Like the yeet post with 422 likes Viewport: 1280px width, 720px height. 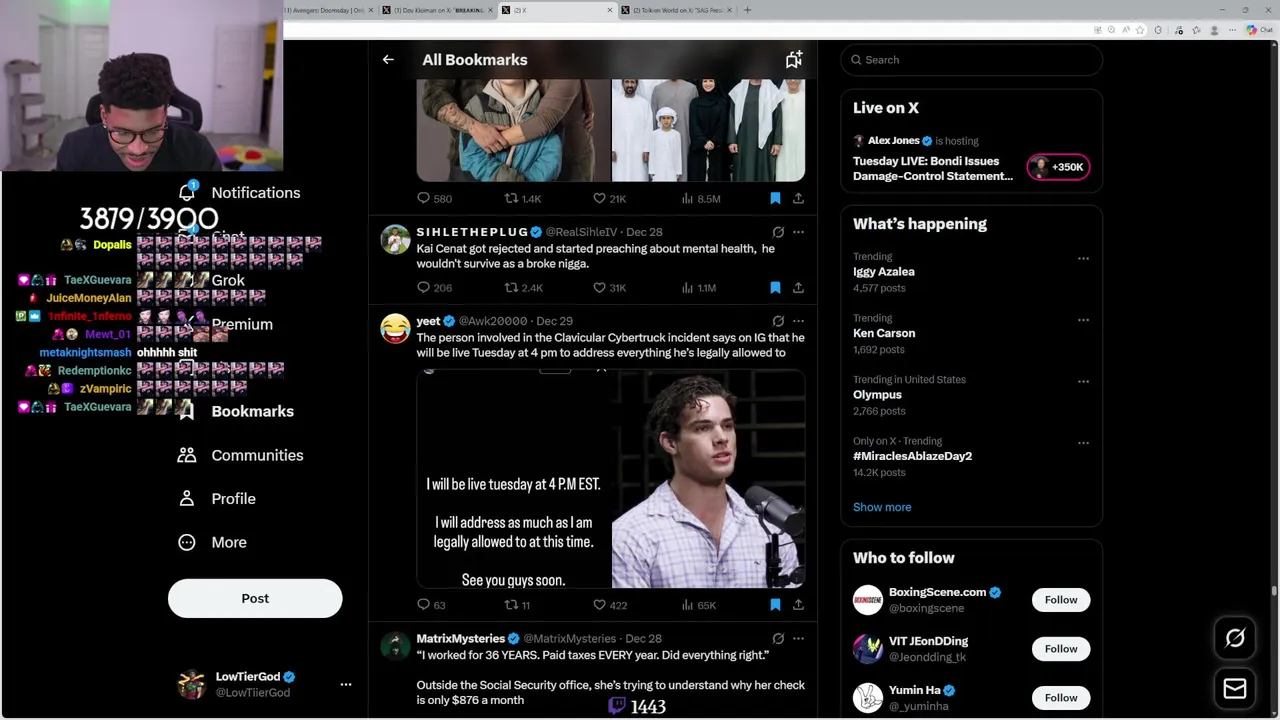point(599,605)
